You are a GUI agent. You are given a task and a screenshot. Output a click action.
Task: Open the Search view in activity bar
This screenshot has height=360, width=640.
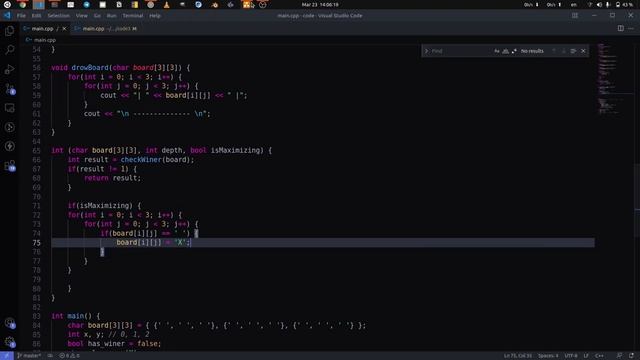9,50
